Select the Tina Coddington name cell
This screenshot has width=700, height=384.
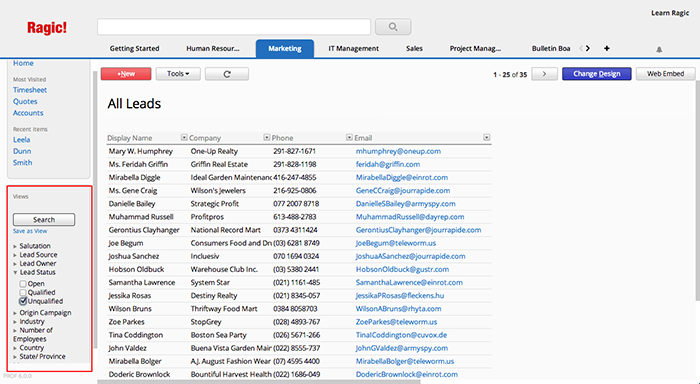(136, 335)
